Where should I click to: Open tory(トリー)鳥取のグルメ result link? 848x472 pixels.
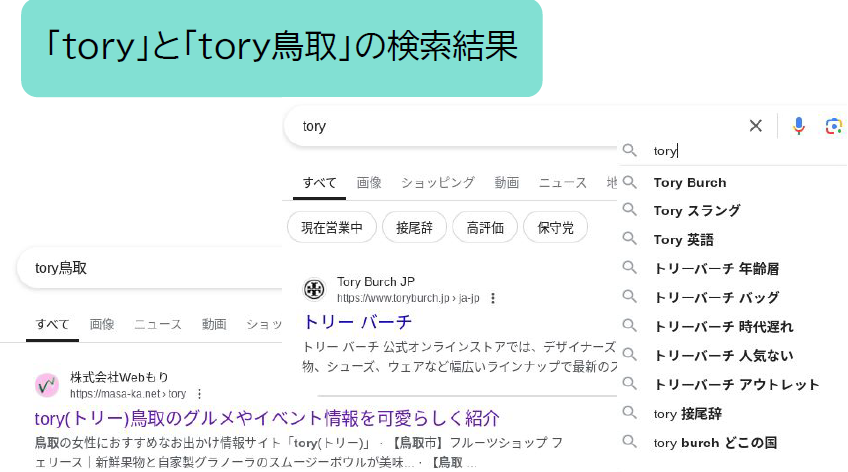(267, 418)
